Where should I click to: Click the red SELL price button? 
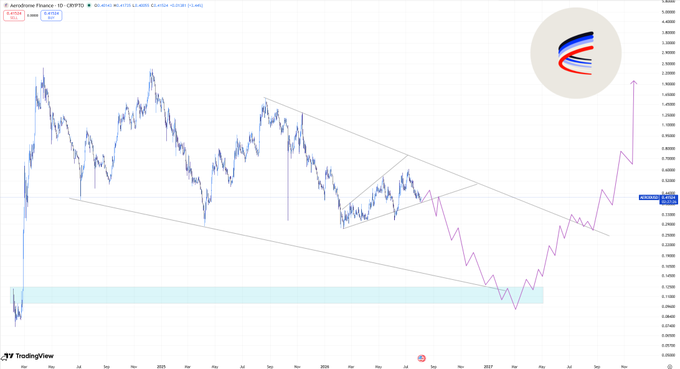pyautogui.click(x=14, y=15)
